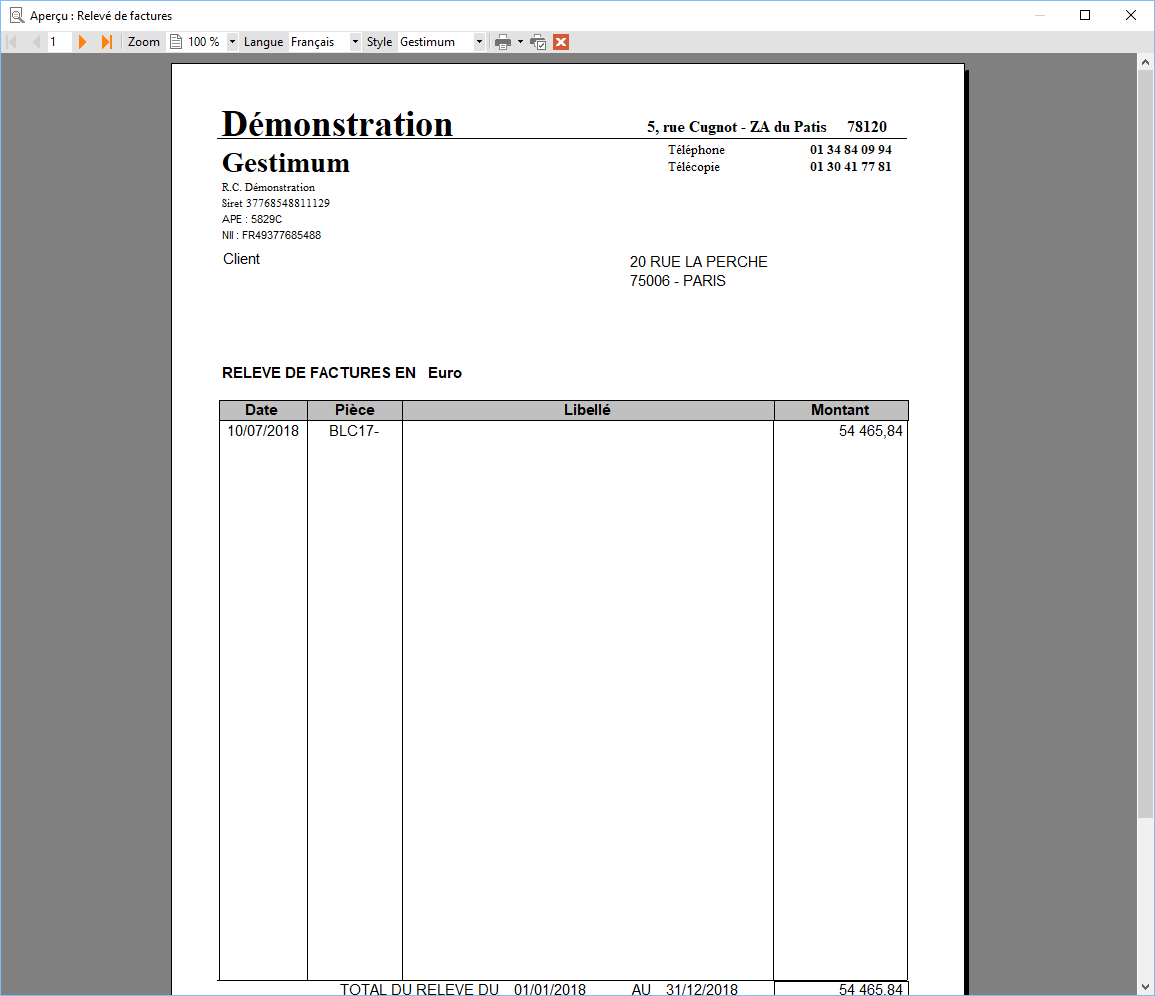Click the print setup checkmark icon
The height and width of the screenshot is (996, 1155).
coord(538,42)
